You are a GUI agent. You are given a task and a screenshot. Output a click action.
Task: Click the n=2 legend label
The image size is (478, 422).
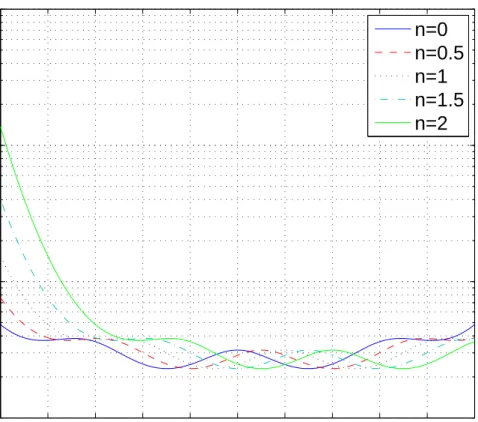(431, 123)
